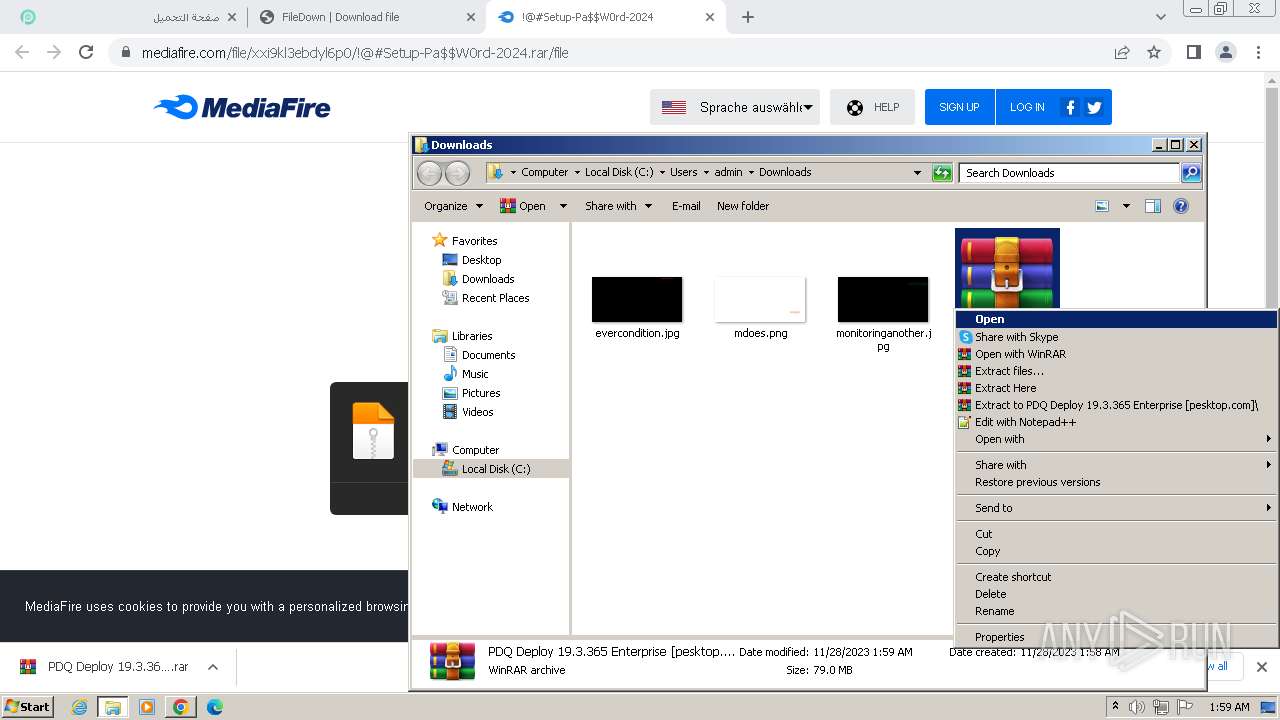
Task: Open a new Chrome tab
Action: 747,17
